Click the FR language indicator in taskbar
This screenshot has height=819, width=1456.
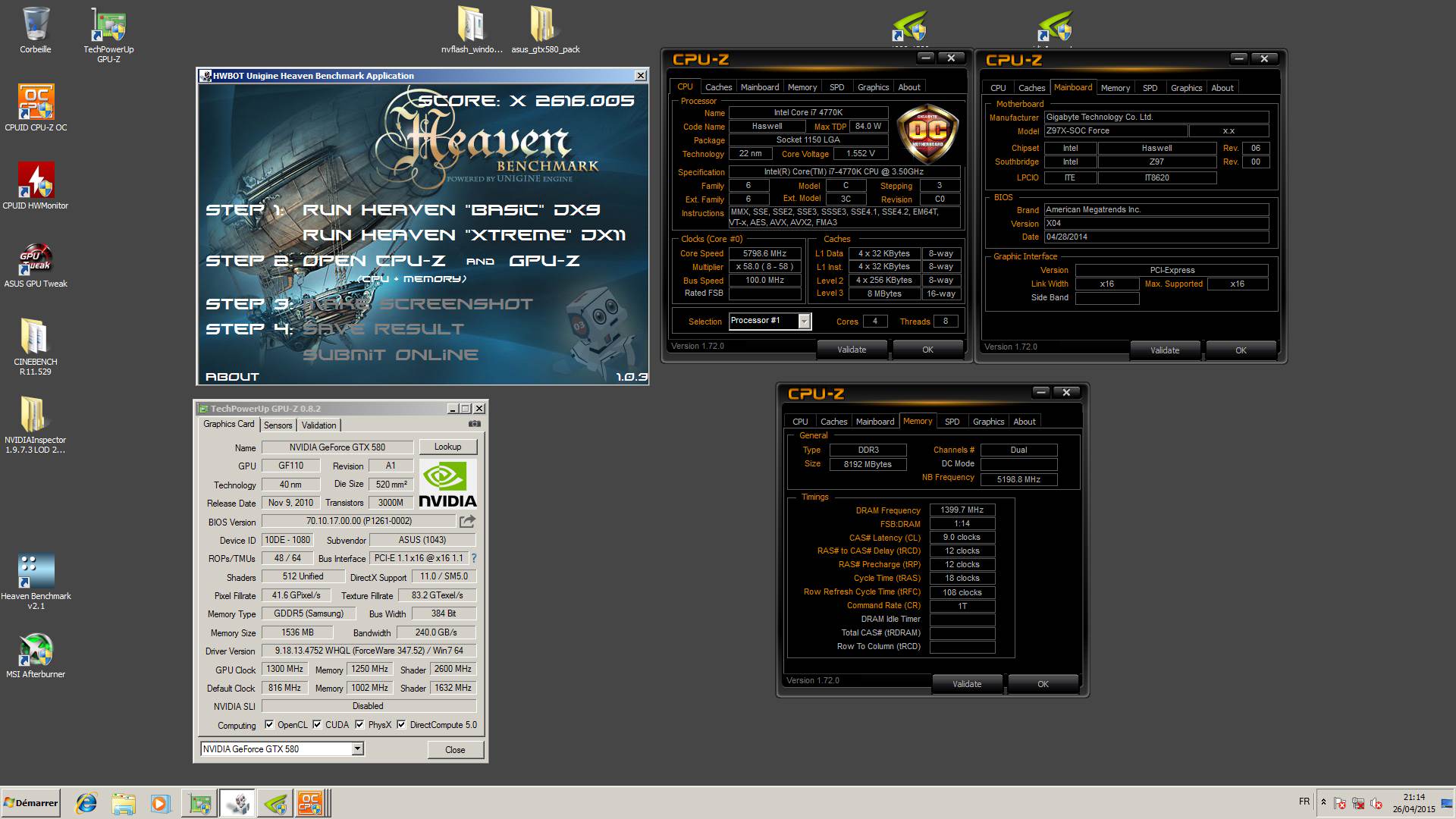click(1304, 802)
